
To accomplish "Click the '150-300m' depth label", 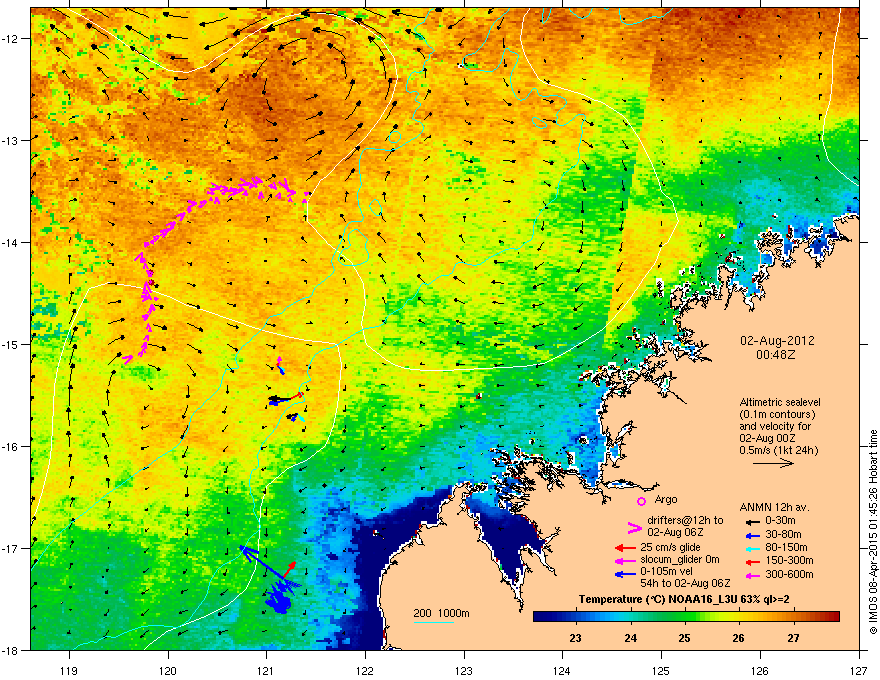I will pyautogui.click(x=789, y=560).
